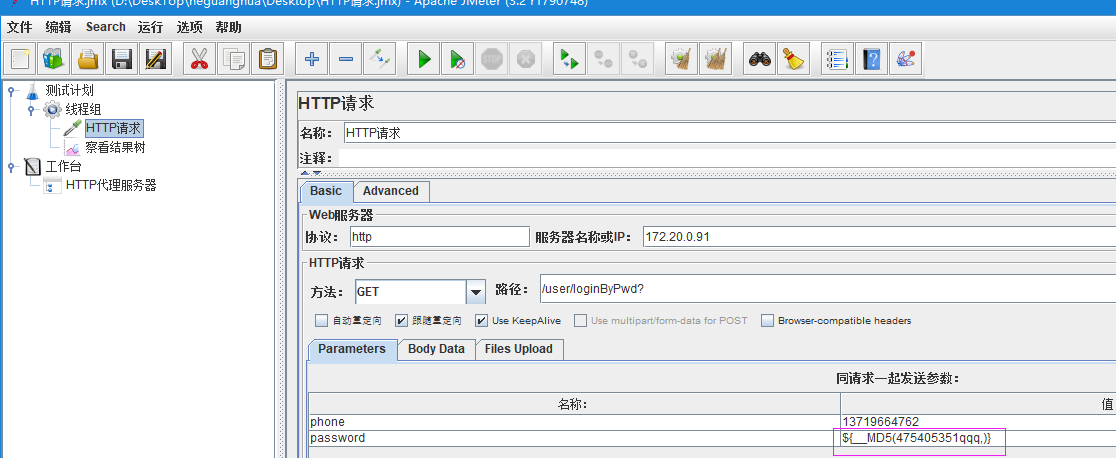1116x458 pixels.
Task: Open the Search menu
Action: click(x=105, y=27)
